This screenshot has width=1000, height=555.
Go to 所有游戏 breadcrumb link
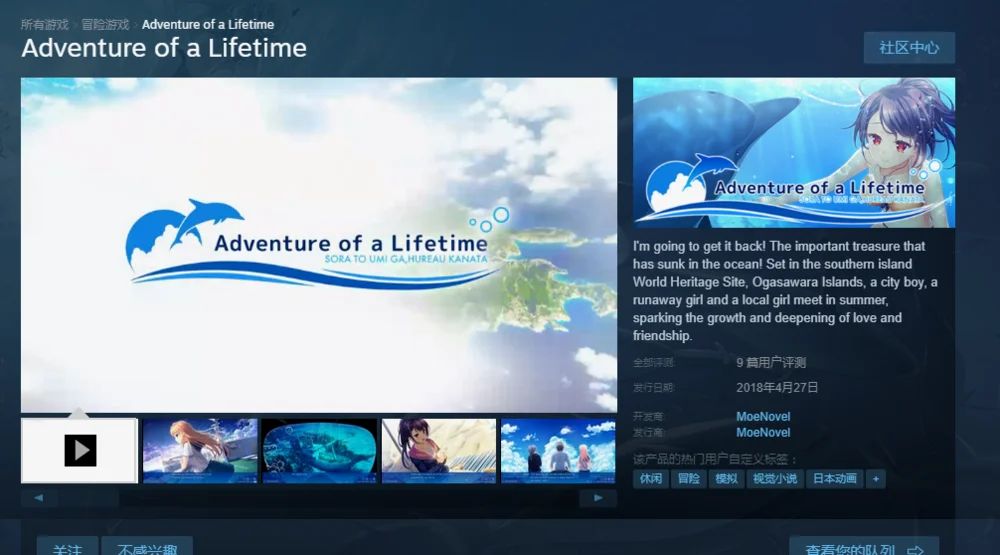[44, 24]
